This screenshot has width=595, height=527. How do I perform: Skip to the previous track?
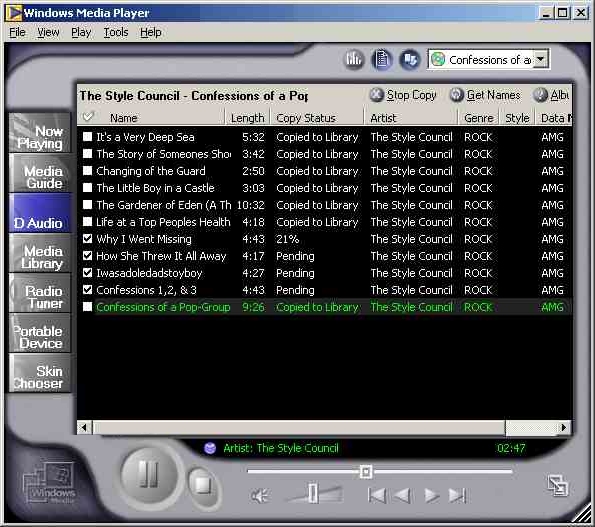coord(377,495)
